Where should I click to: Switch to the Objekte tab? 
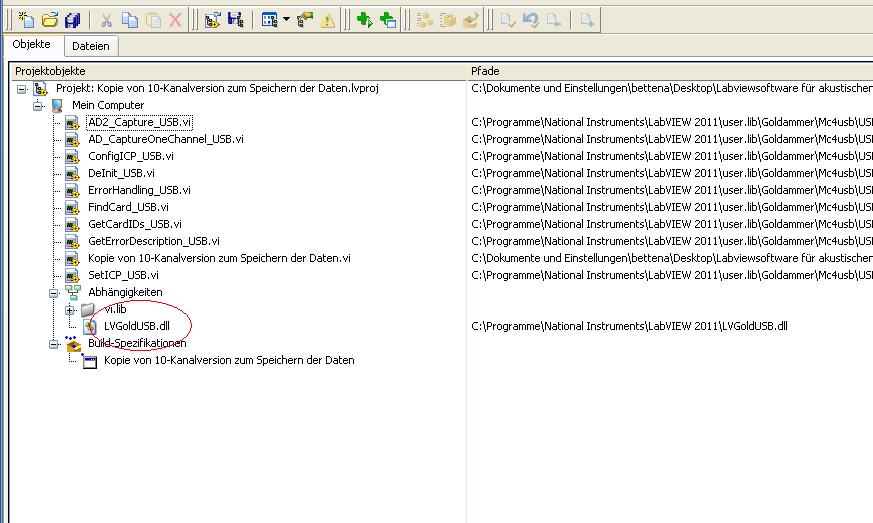point(32,45)
